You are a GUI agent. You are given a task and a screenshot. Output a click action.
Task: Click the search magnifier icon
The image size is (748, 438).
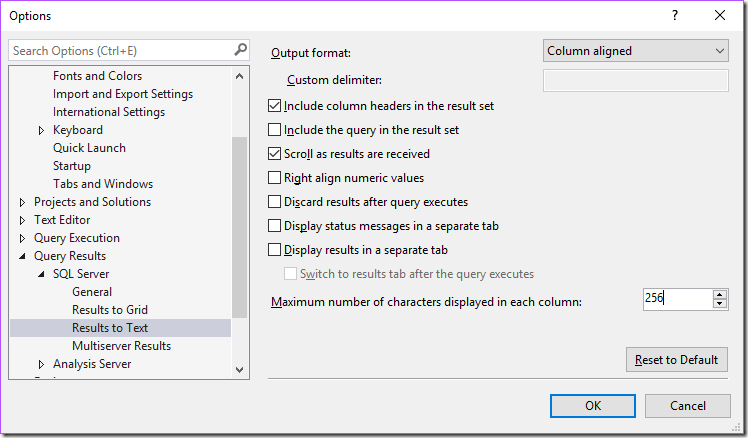[240, 49]
